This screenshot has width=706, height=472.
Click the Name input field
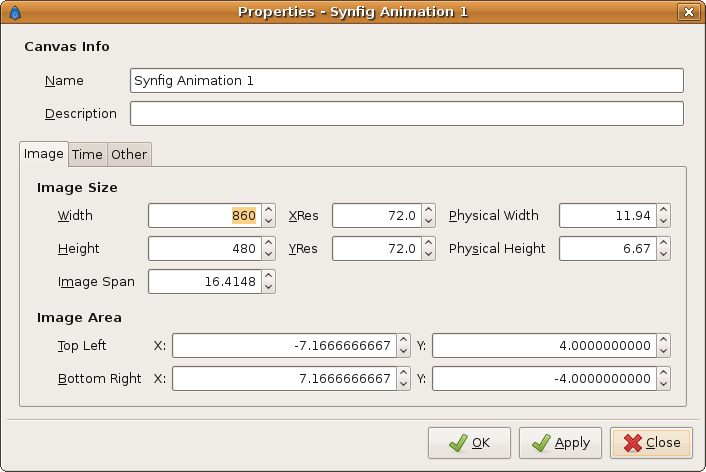[x=407, y=81]
